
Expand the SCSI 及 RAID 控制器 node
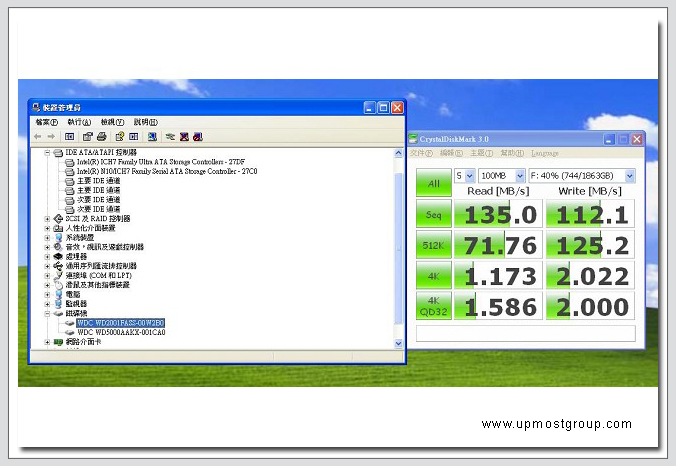pos(47,219)
